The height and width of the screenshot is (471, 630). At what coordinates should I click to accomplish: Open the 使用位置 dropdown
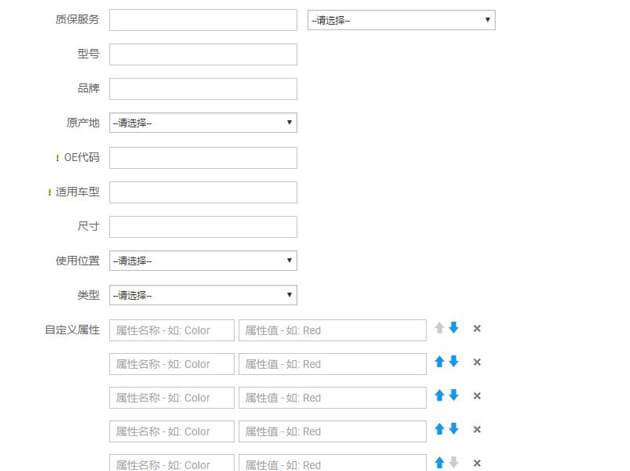203,261
